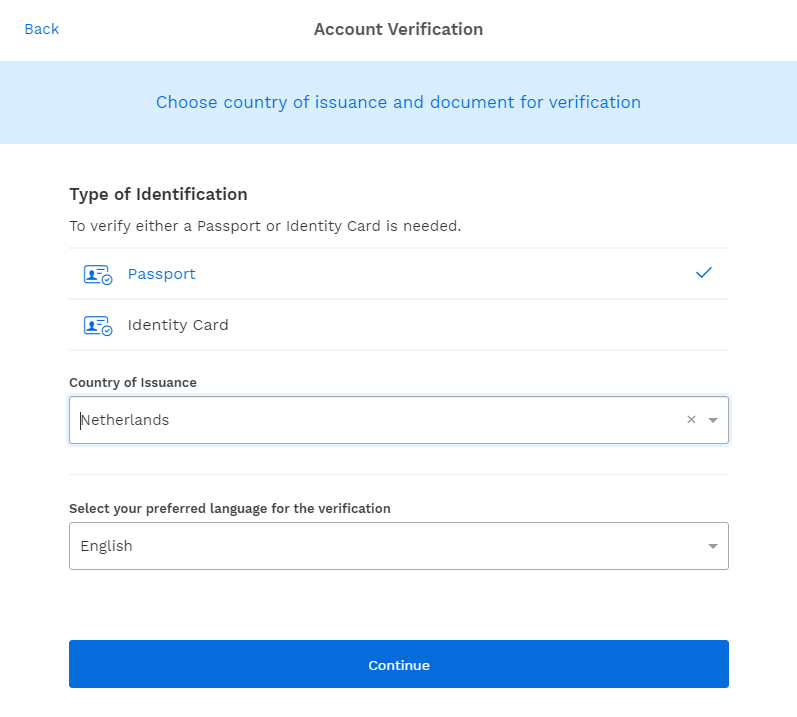
Task: Click the Identity Card label text
Action: [178, 325]
